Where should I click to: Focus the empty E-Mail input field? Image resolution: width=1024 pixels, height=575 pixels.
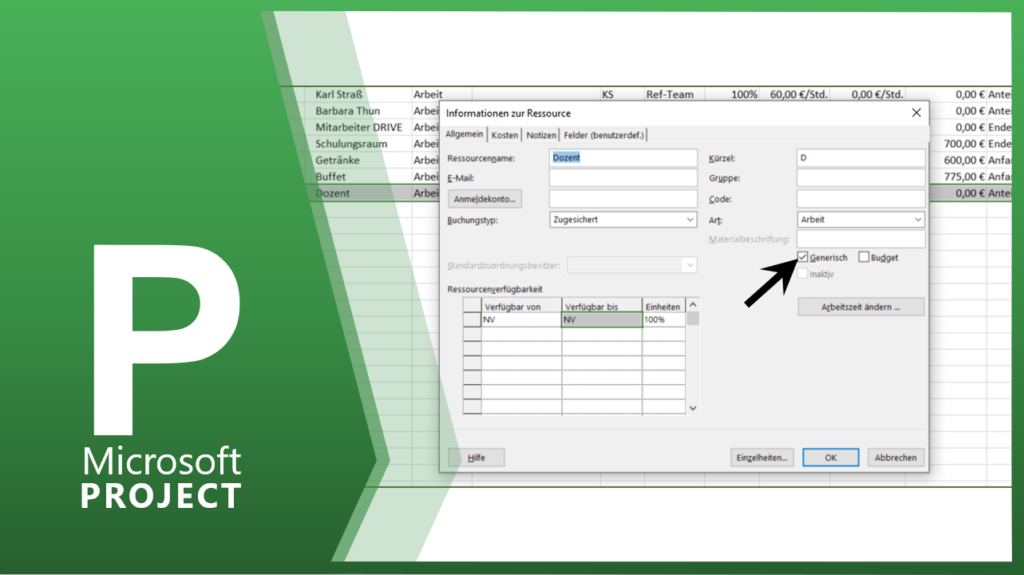(623, 178)
